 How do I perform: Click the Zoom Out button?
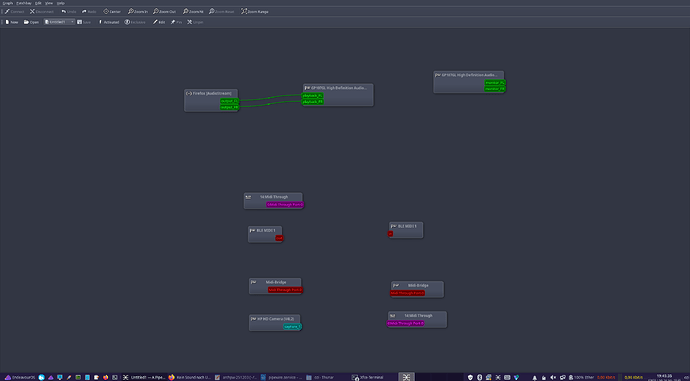coord(165,11)
